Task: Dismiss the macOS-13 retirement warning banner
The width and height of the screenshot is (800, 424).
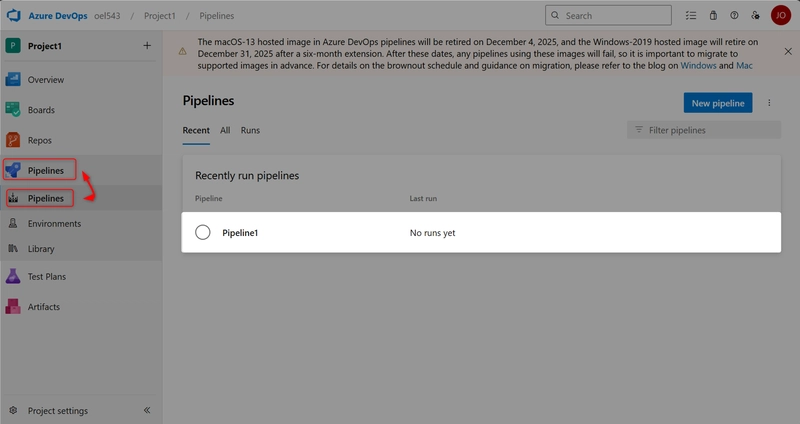Action: coord(787,51)
